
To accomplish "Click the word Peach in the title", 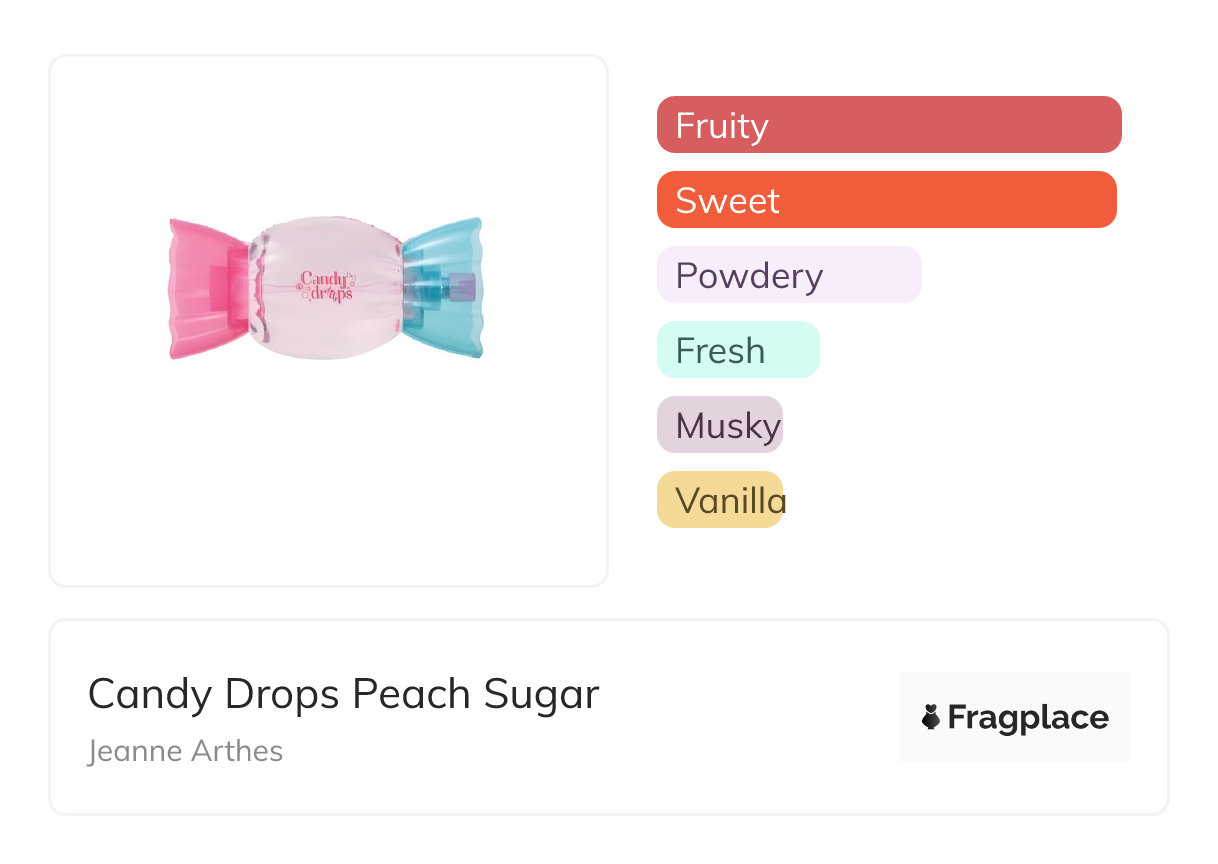I will tap(409, 694).
